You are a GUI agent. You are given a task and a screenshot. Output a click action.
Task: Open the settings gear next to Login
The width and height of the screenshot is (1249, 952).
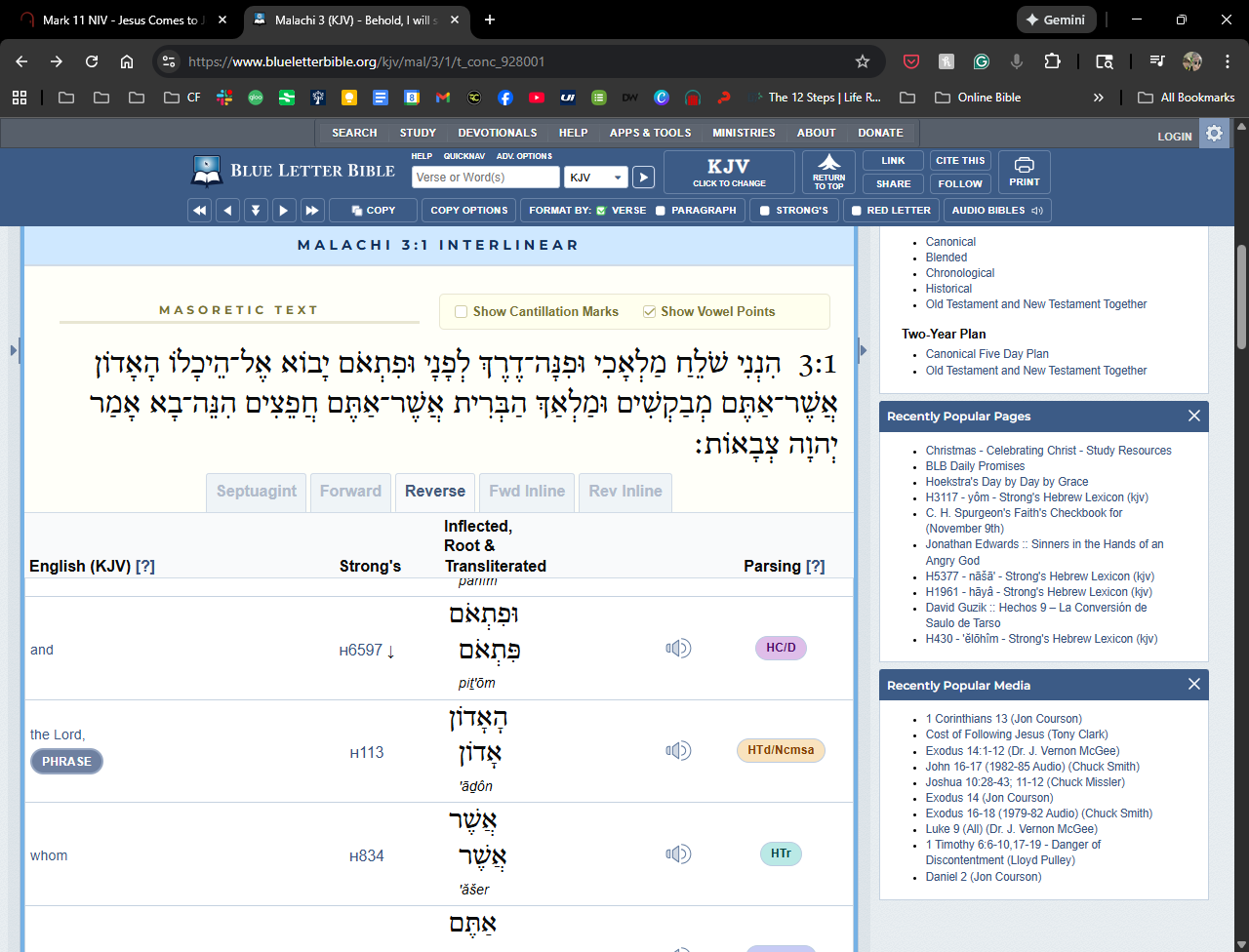click(x=1214, y=134)
